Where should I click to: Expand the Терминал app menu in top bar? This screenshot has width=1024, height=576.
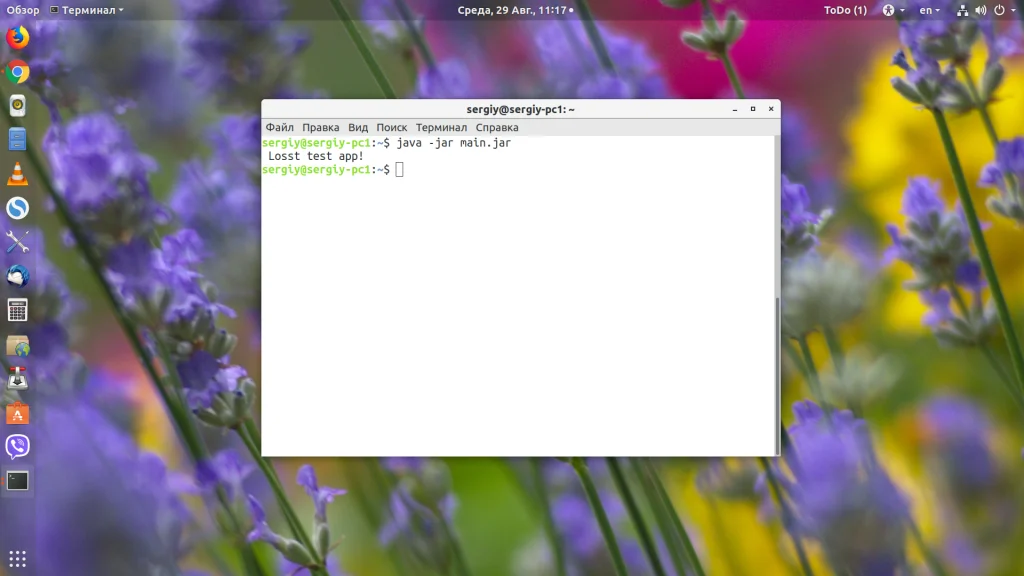coord(87,10)
